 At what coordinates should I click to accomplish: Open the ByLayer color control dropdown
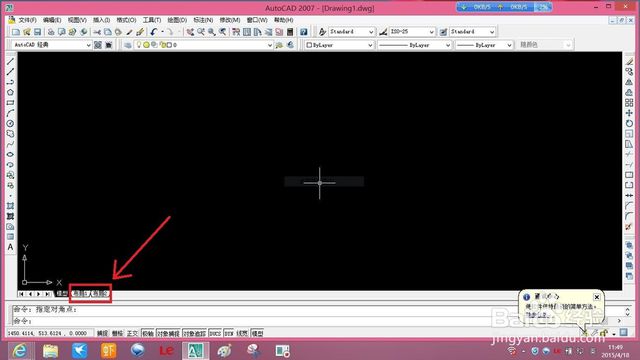[x=340, y=45]
